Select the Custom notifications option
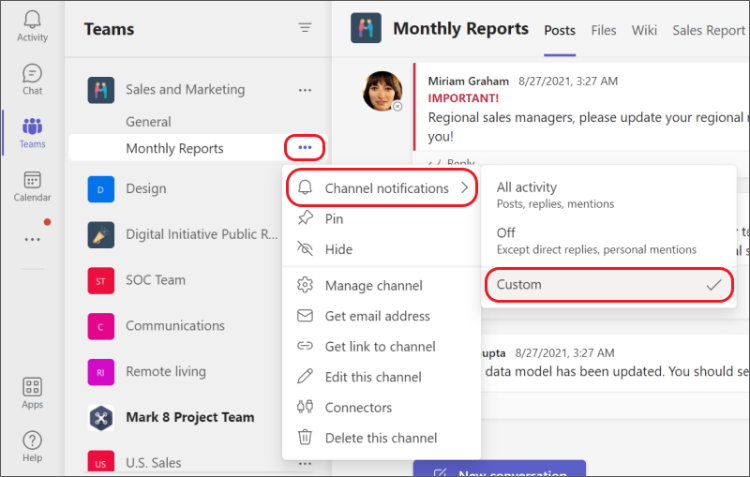Viewport: 750px width, 477px height. point(607,285)
